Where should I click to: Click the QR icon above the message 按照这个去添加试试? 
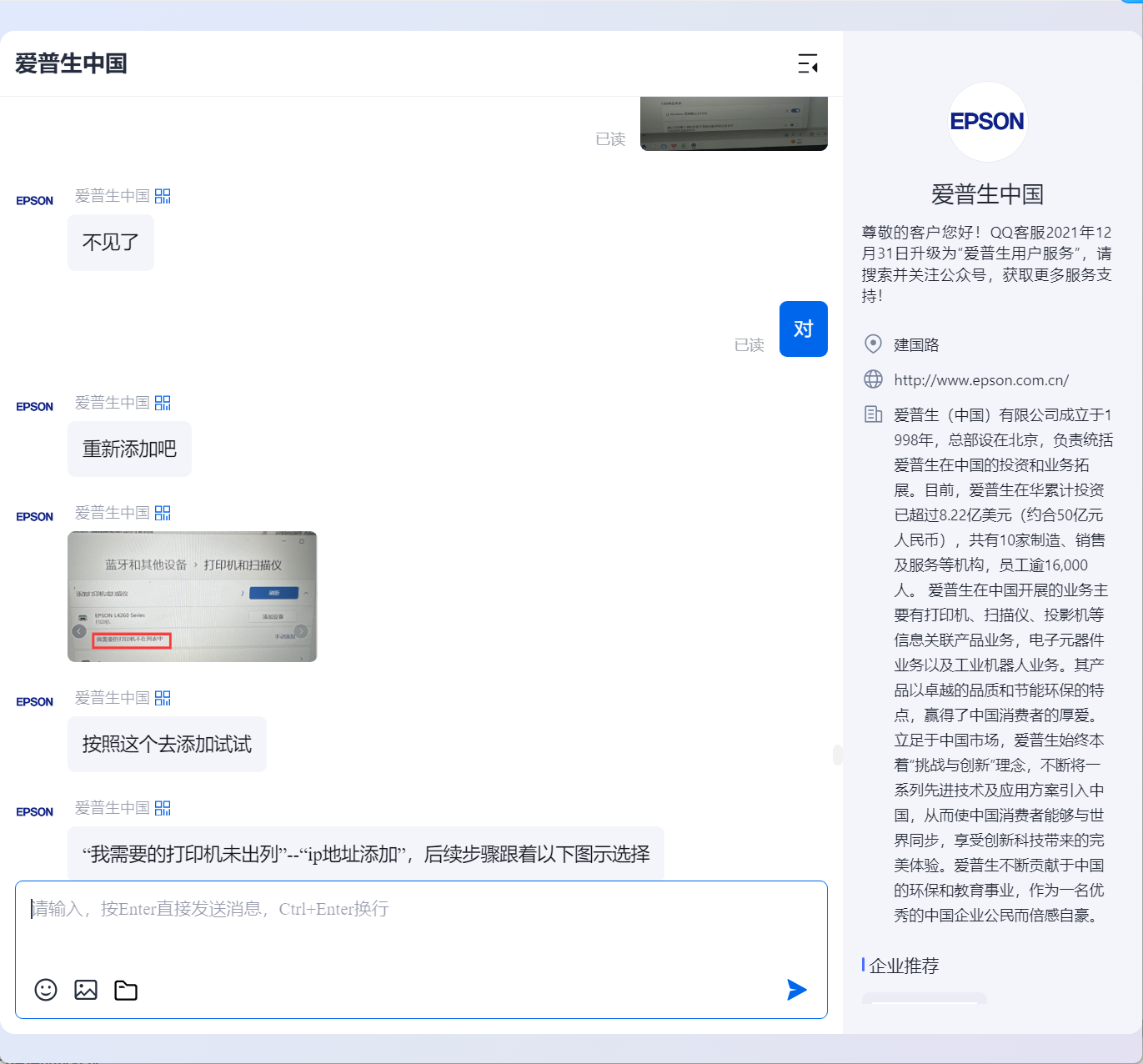pyautogui.click(x=163, y=698)
